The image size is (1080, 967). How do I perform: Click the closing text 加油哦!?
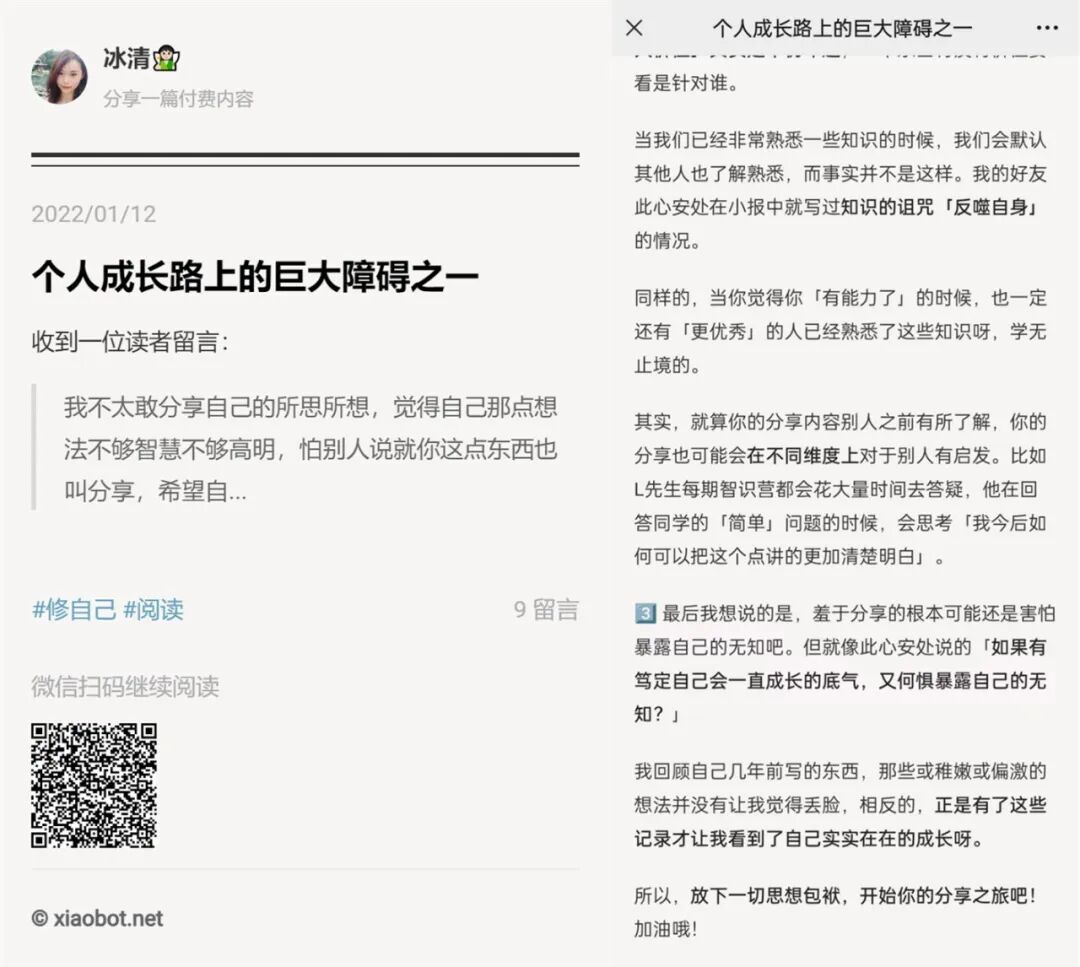665,929
